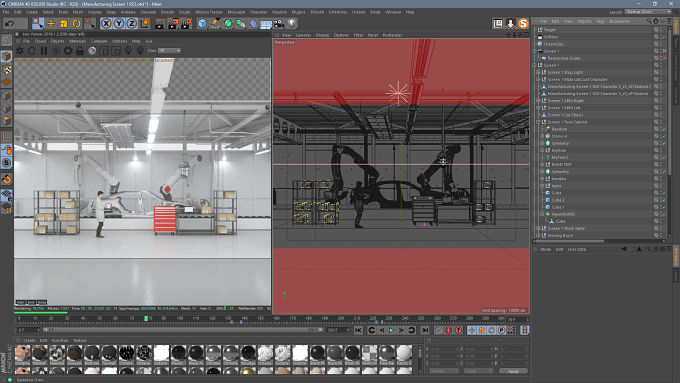Toggle the coordinate system icon
680x383 pixels.
pyautogui.click(x=144, y=23)
